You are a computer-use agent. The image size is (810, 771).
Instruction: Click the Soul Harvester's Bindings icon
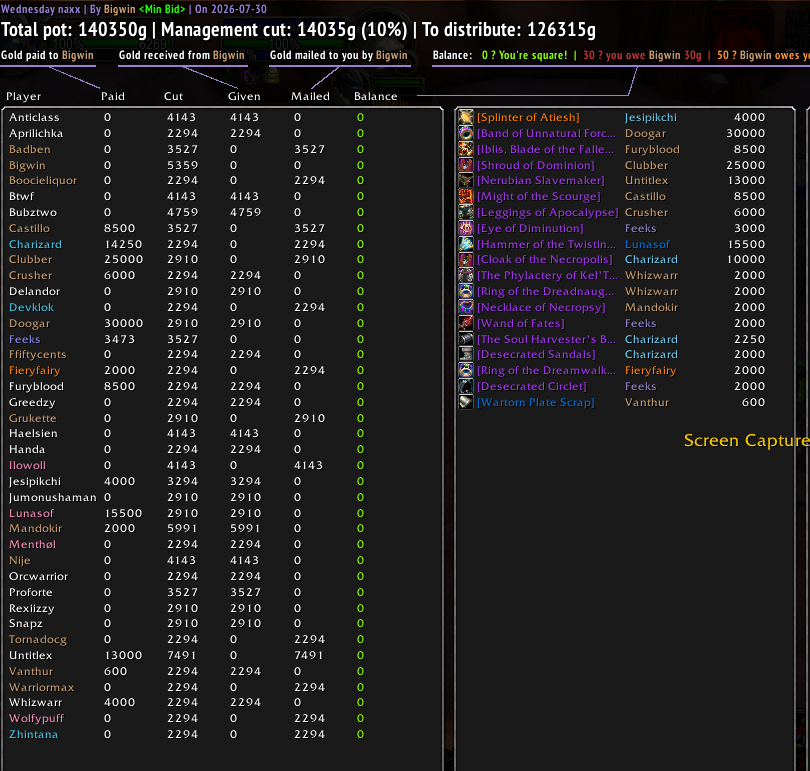(466, 339)
